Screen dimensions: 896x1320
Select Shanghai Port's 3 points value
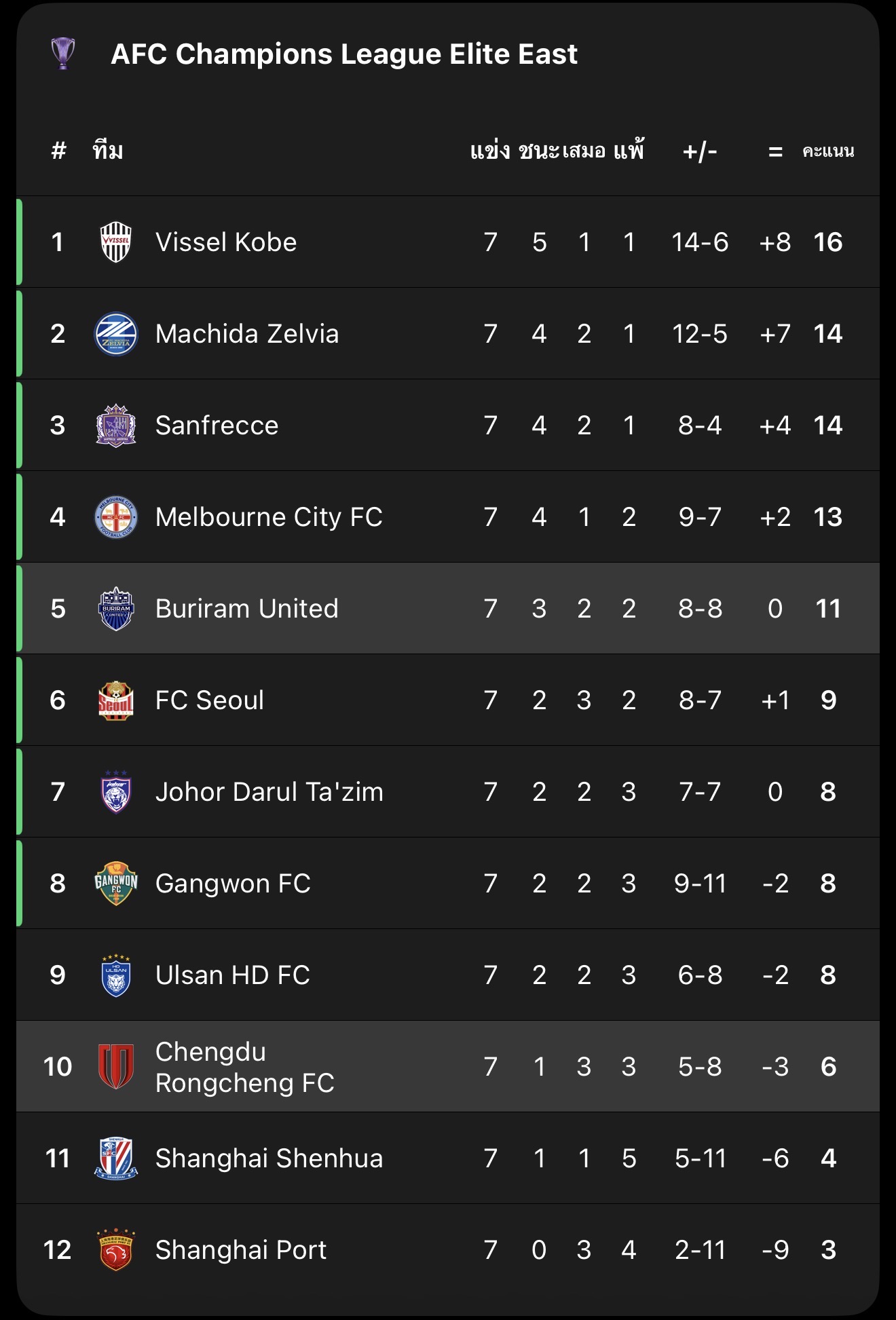828,1250
